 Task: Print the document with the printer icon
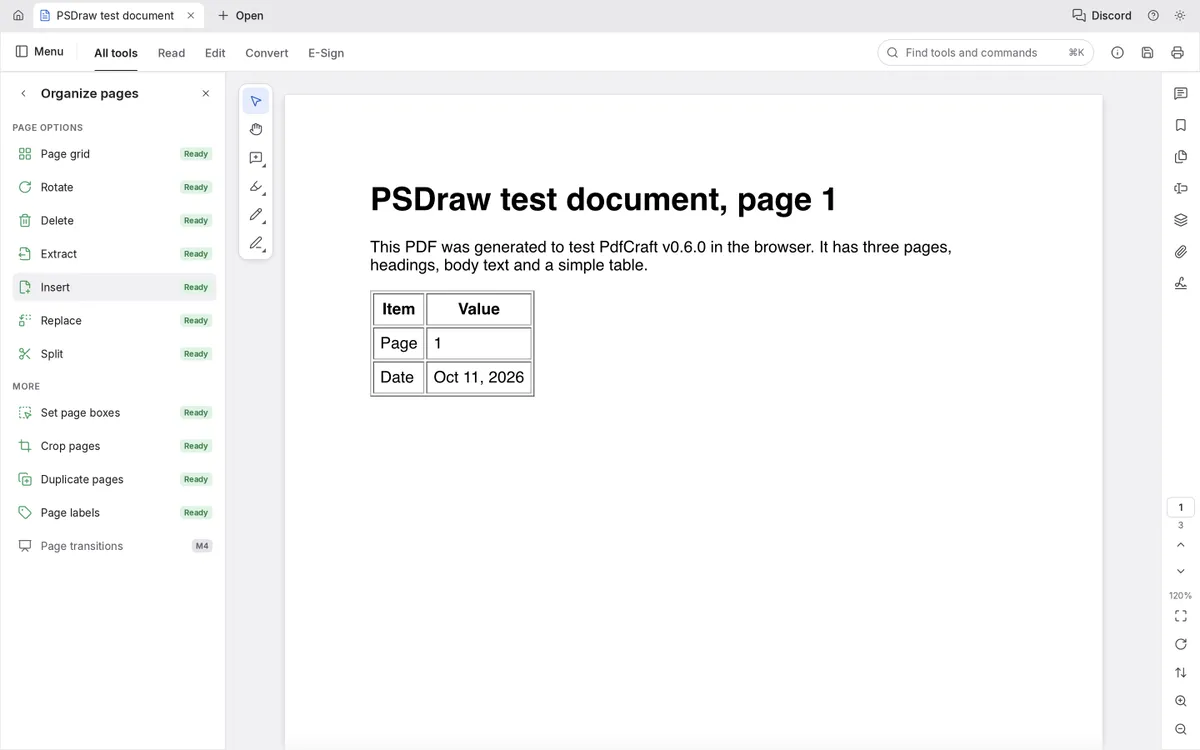(x=1177, y=53)
